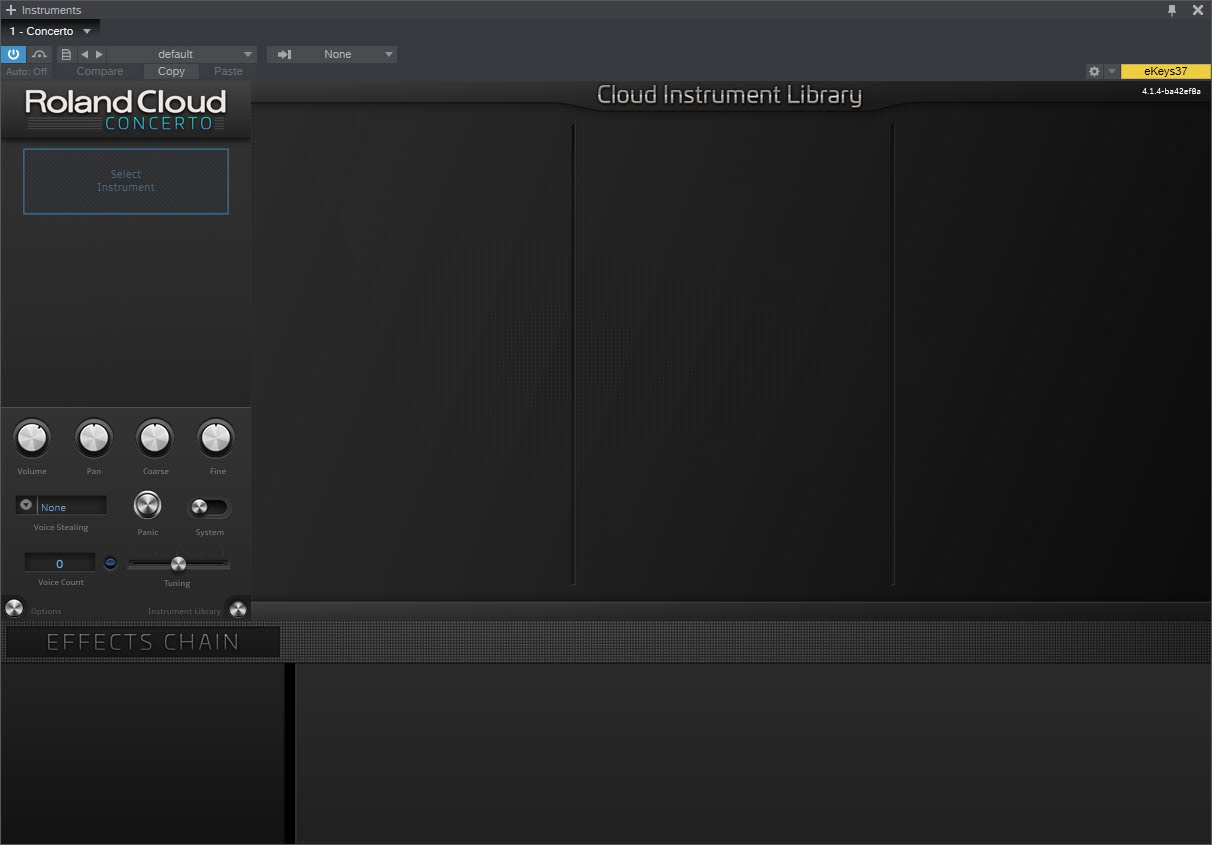Open the preset file menu icon
Image resolution: width=1212 pixels, height=845 pixels.
pyautogui.click(x=66, y=54)
